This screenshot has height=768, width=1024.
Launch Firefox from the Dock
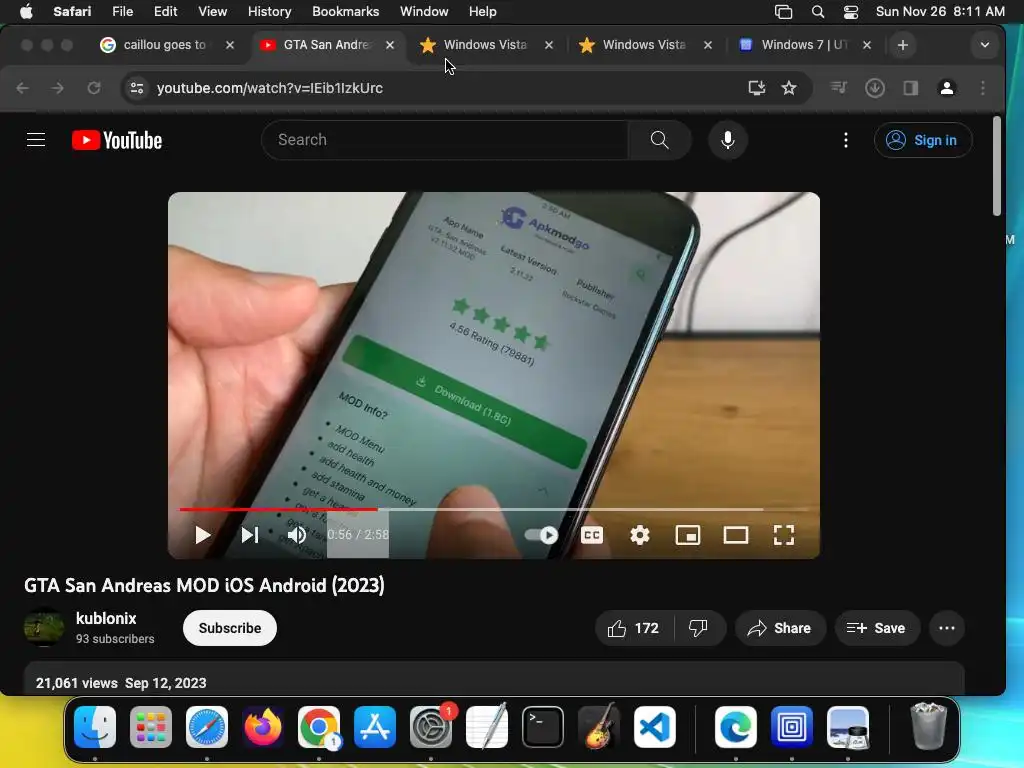coord(263,727)
